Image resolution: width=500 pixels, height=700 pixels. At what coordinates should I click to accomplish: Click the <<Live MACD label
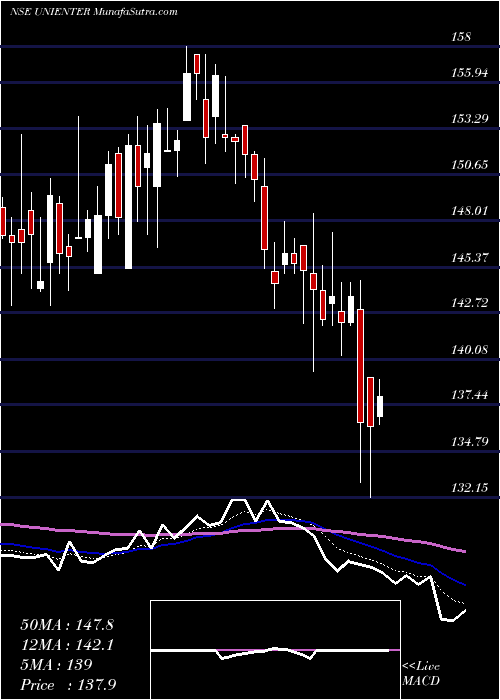click(421, 674)
